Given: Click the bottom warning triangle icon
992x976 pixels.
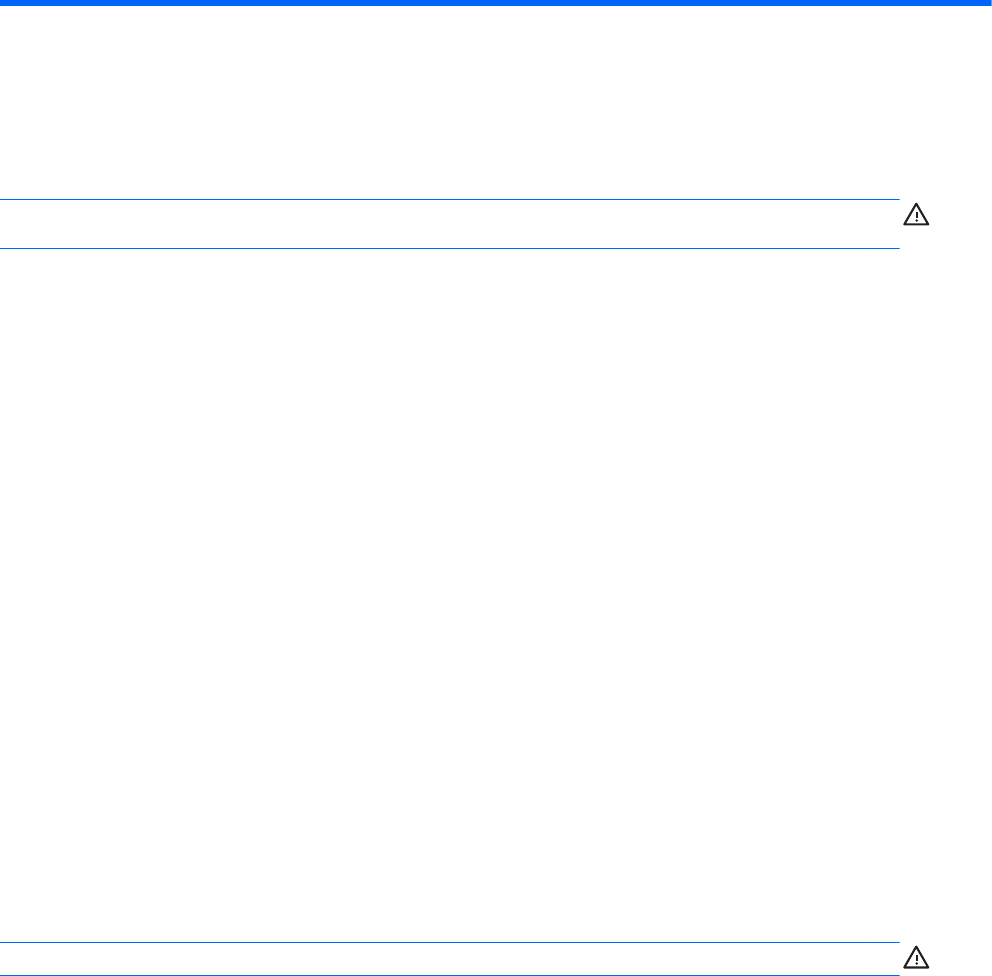Looking at the screenshot, I should click(916, 957).
